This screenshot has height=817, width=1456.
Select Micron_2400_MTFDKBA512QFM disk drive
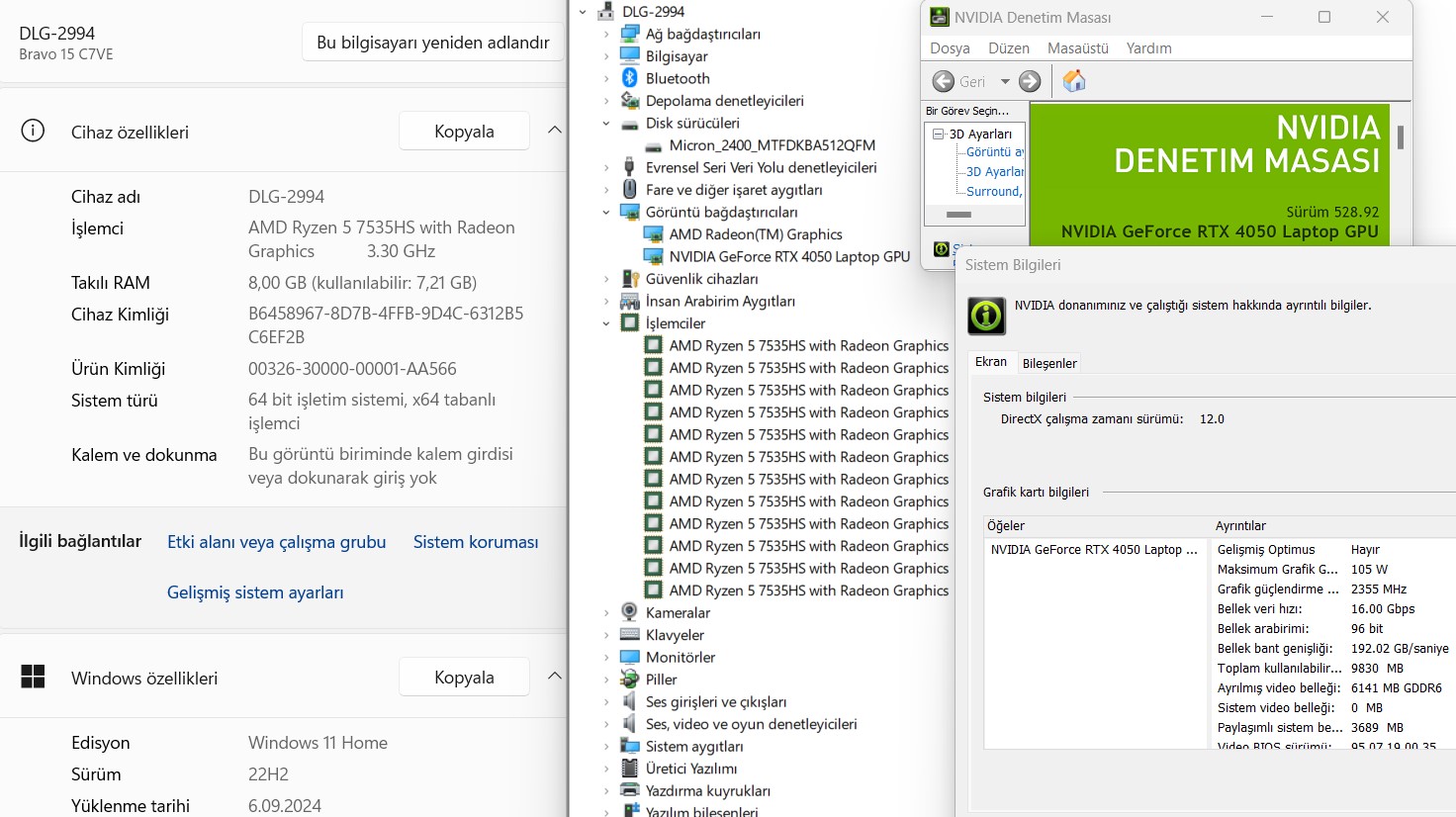point(772,145)
